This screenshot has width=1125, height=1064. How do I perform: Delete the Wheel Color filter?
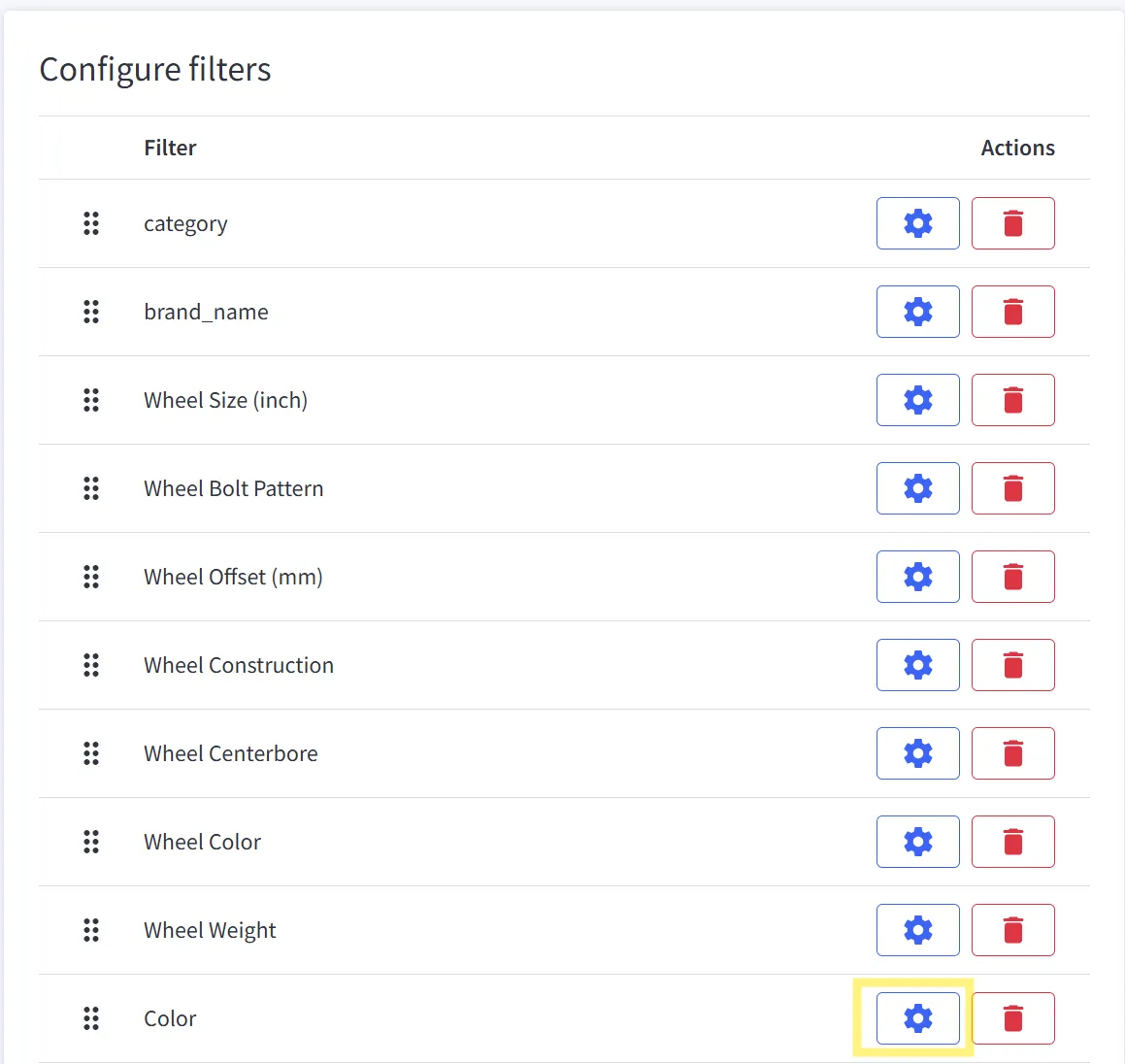point(1012,842)
